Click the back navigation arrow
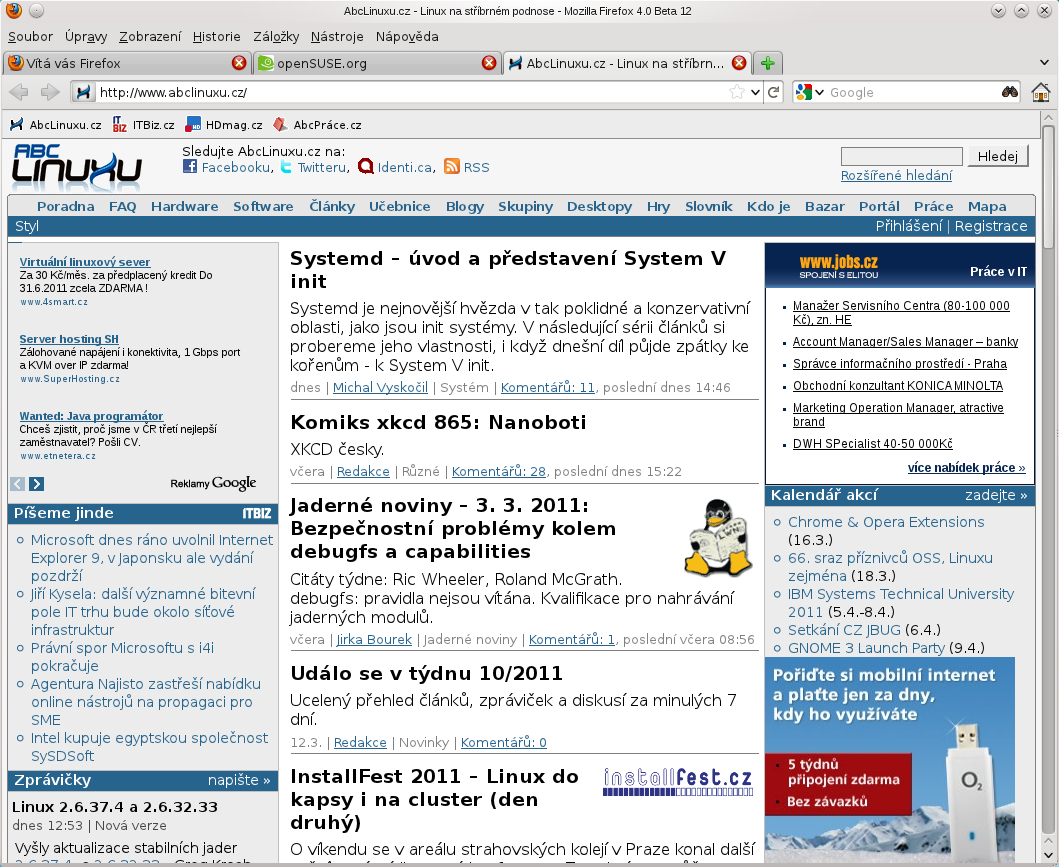 (19, 92)
